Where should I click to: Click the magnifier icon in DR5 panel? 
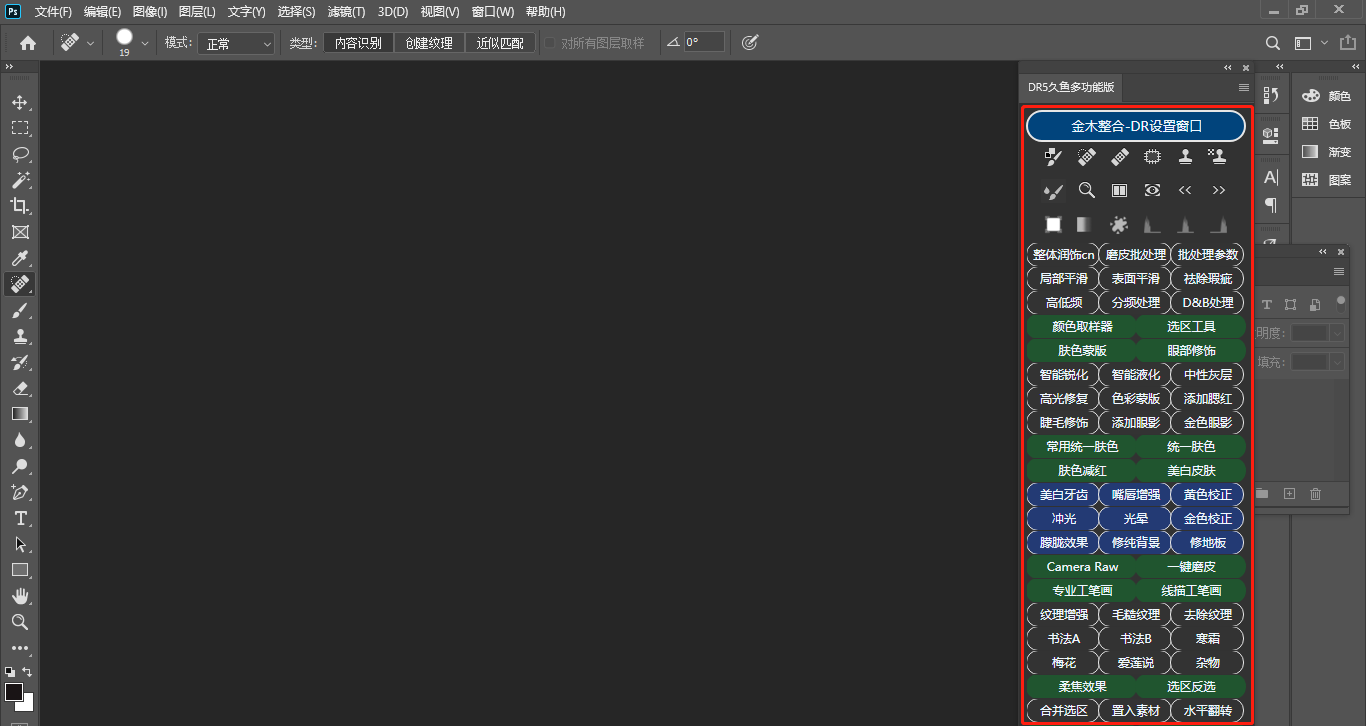(x=1086, y=190)
